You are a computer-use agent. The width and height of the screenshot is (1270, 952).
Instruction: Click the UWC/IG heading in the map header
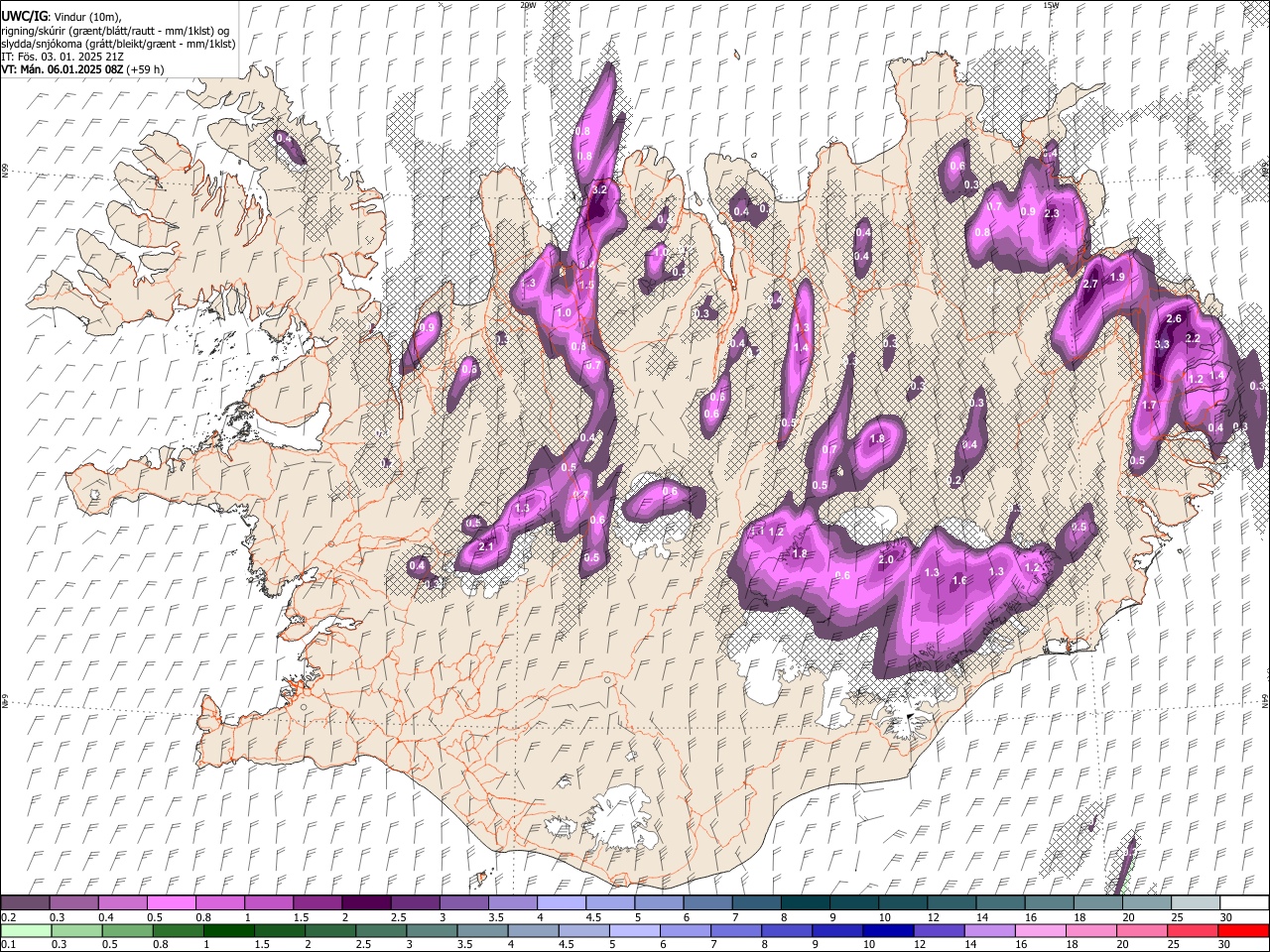click(24, 17)
